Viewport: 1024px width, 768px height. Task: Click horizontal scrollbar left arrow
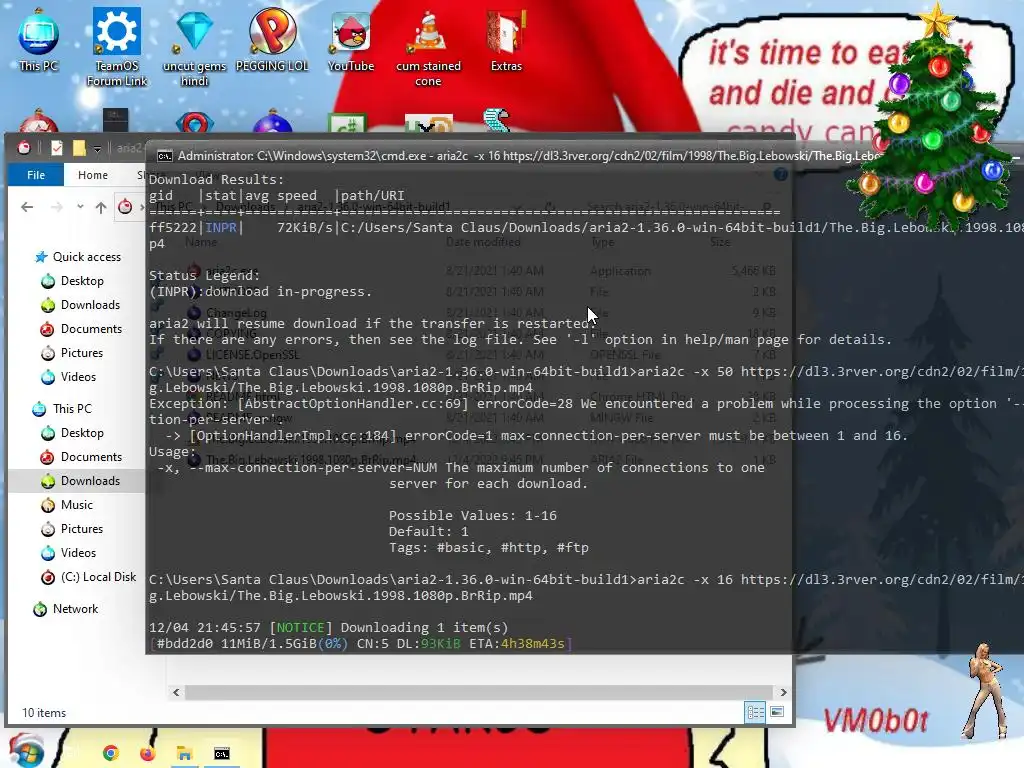click(176, 692)
